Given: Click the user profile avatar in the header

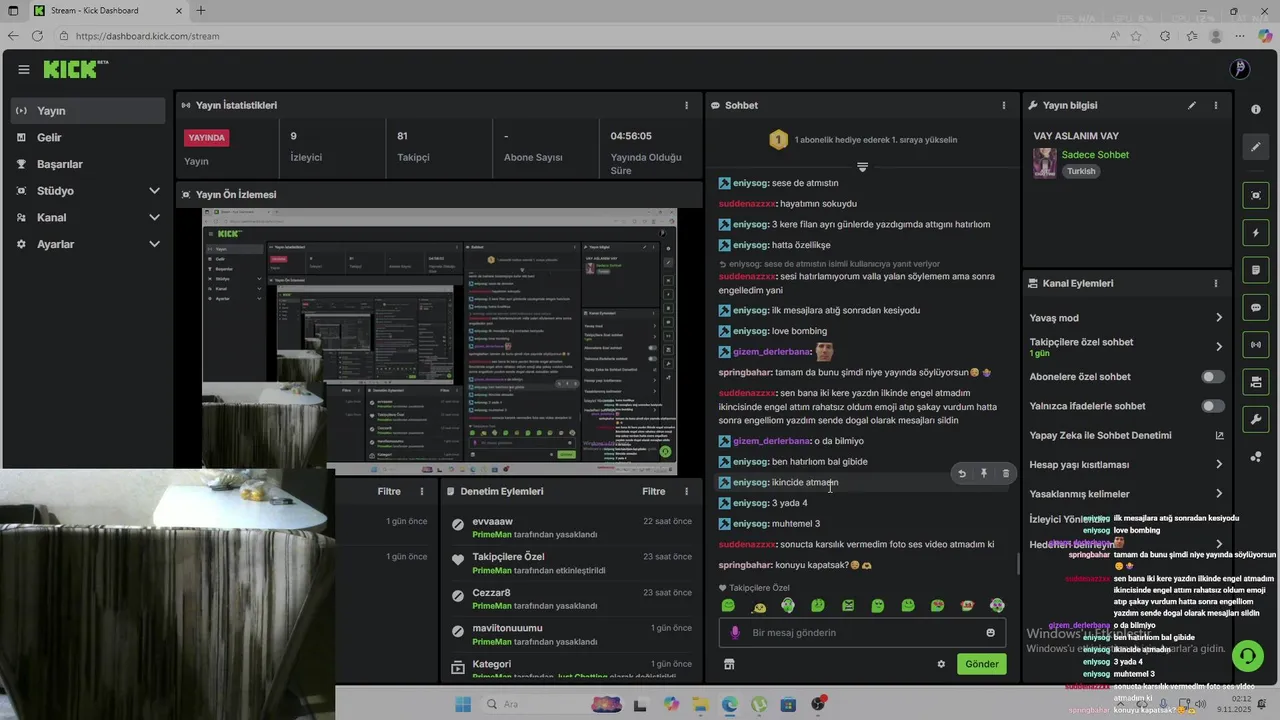Looking at the screenshot, I should coord(1239,69).
